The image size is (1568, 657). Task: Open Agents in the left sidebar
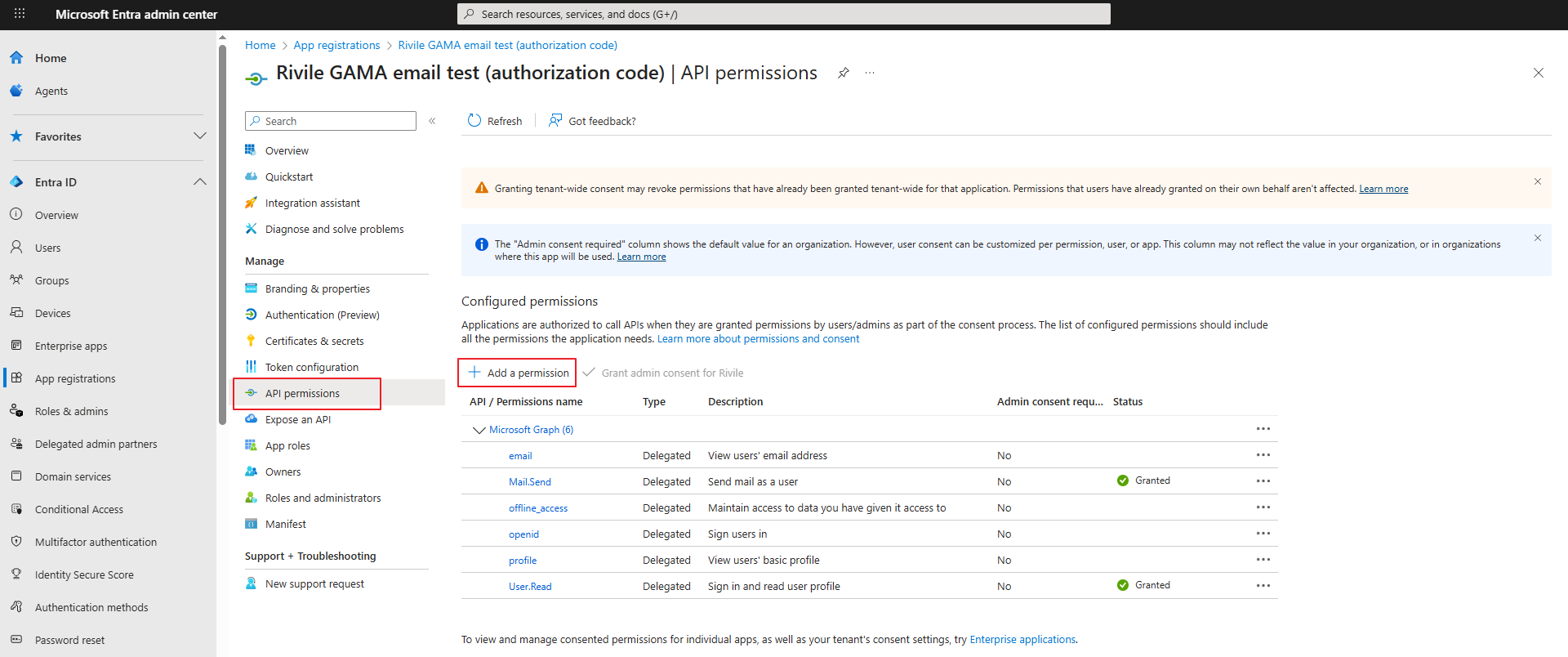click(x=51, y=91)
